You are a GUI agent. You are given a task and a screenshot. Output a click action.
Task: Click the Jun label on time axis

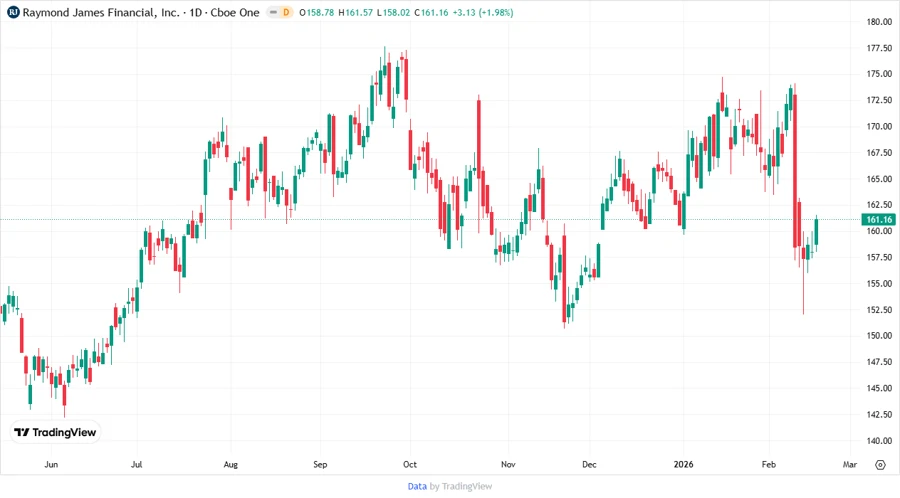pyautogui.click(x=51, y=464)
